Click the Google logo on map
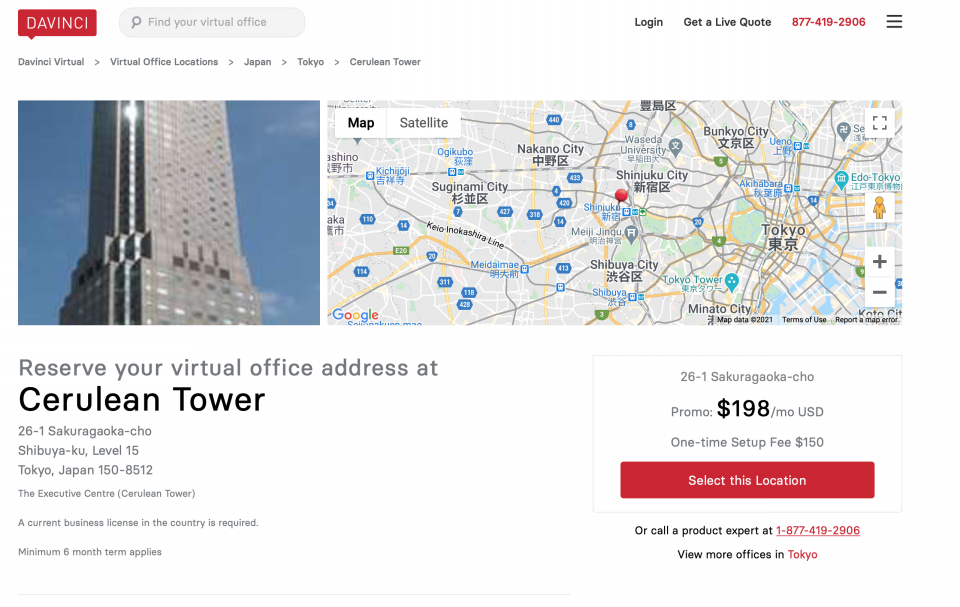Screen dimensions: 960x607 click(x=355, y=315)
